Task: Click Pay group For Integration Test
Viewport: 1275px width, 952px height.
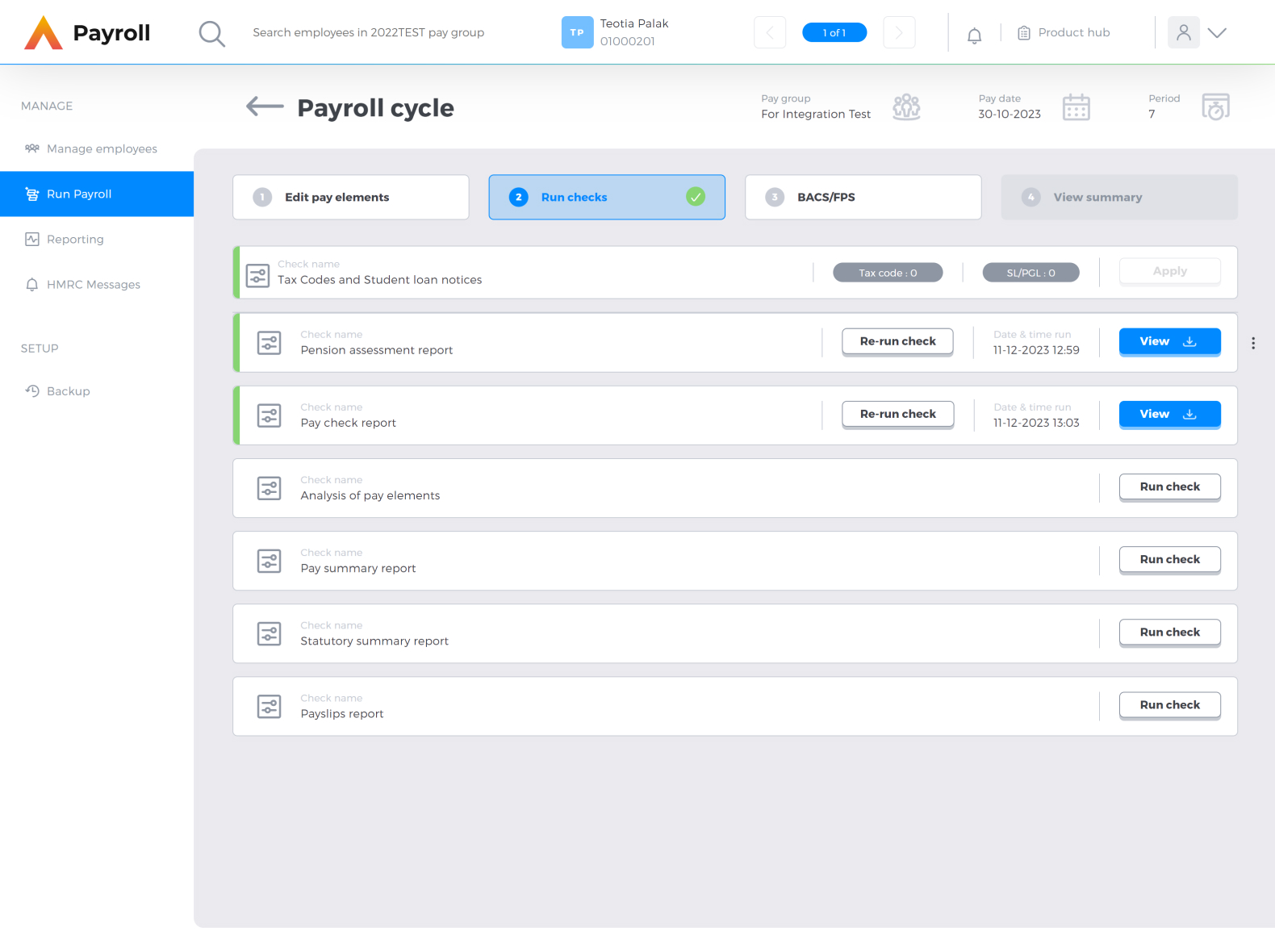Action: click(x=816, y=115)
